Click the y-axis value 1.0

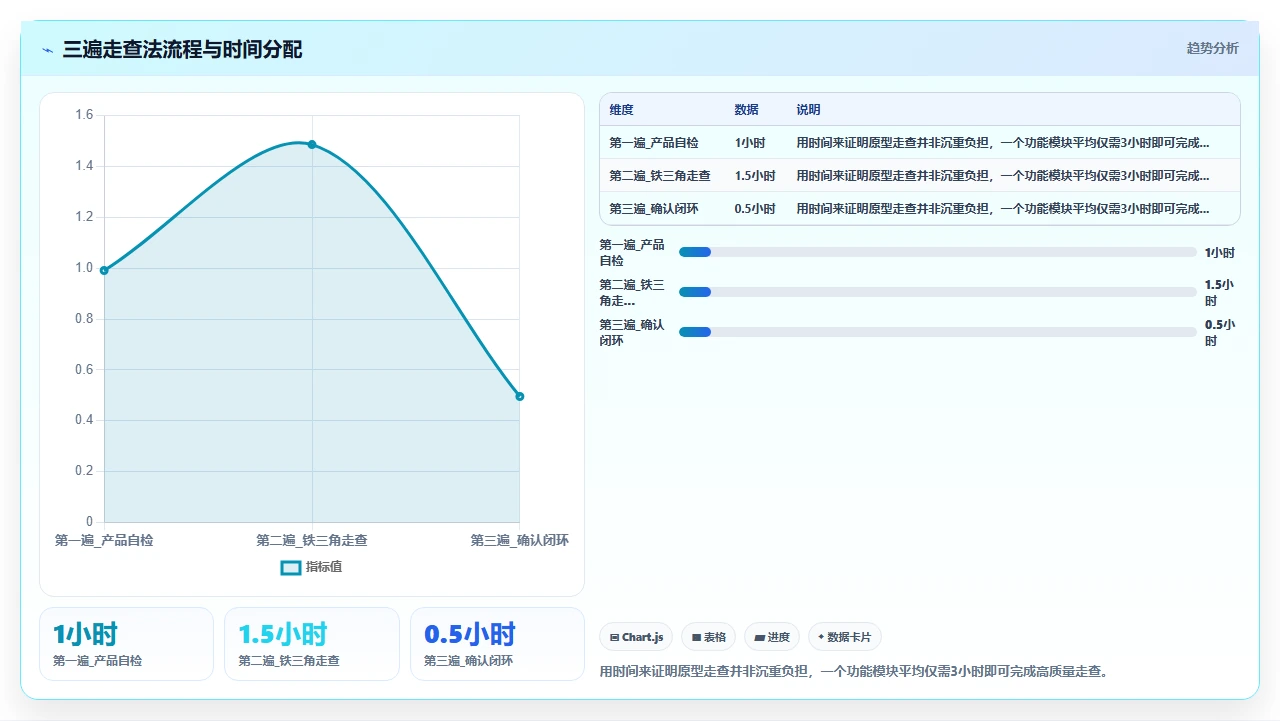(84, 268)
